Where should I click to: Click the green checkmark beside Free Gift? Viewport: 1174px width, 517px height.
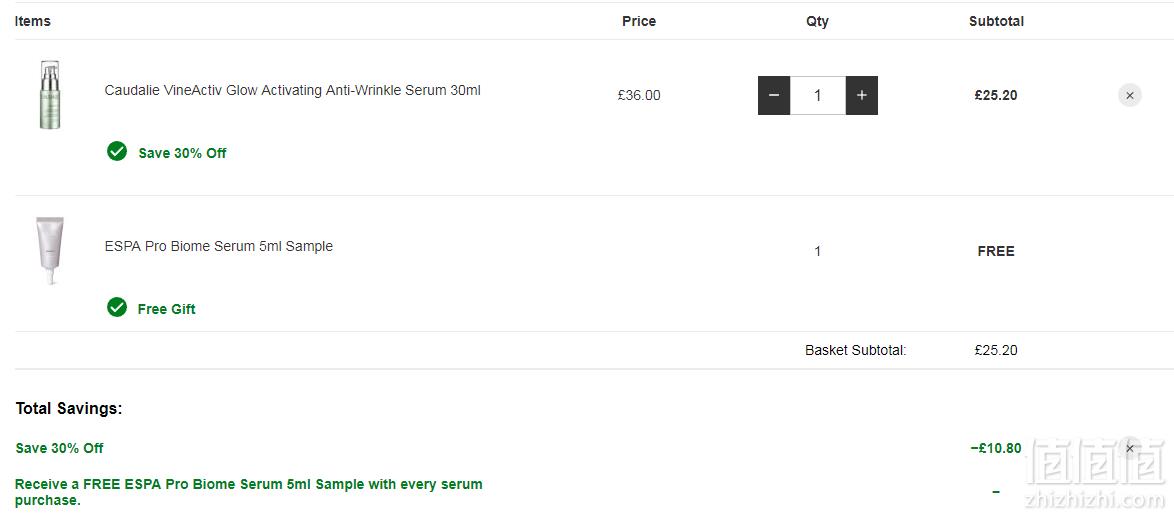pos(117,308)
